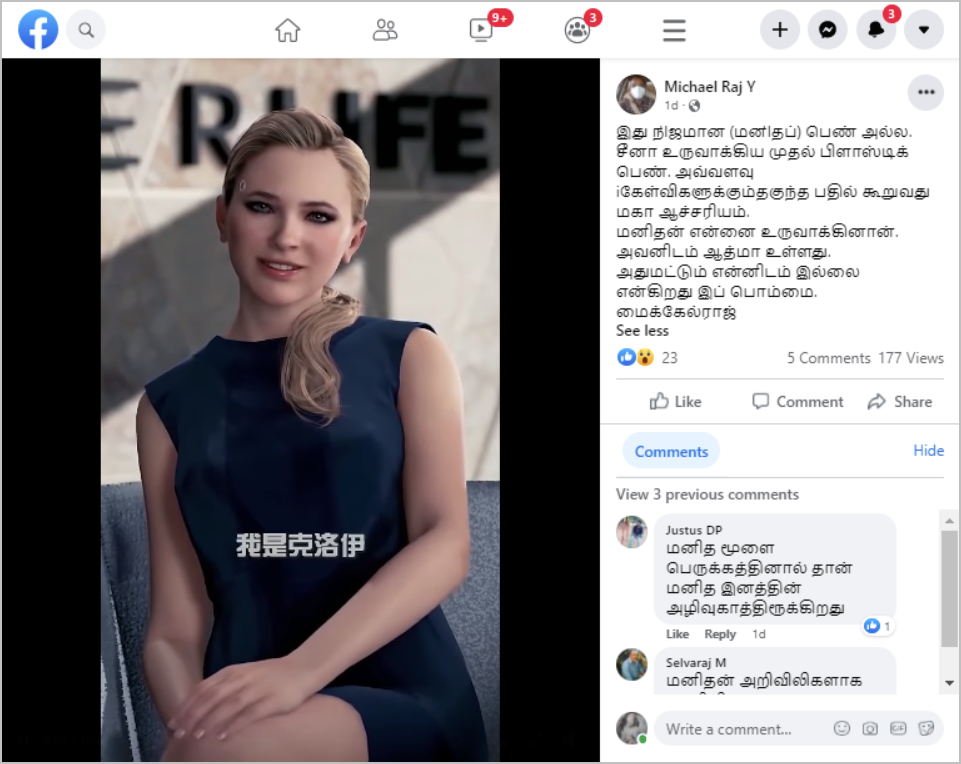View the like reaction icon list

point(626,357)
